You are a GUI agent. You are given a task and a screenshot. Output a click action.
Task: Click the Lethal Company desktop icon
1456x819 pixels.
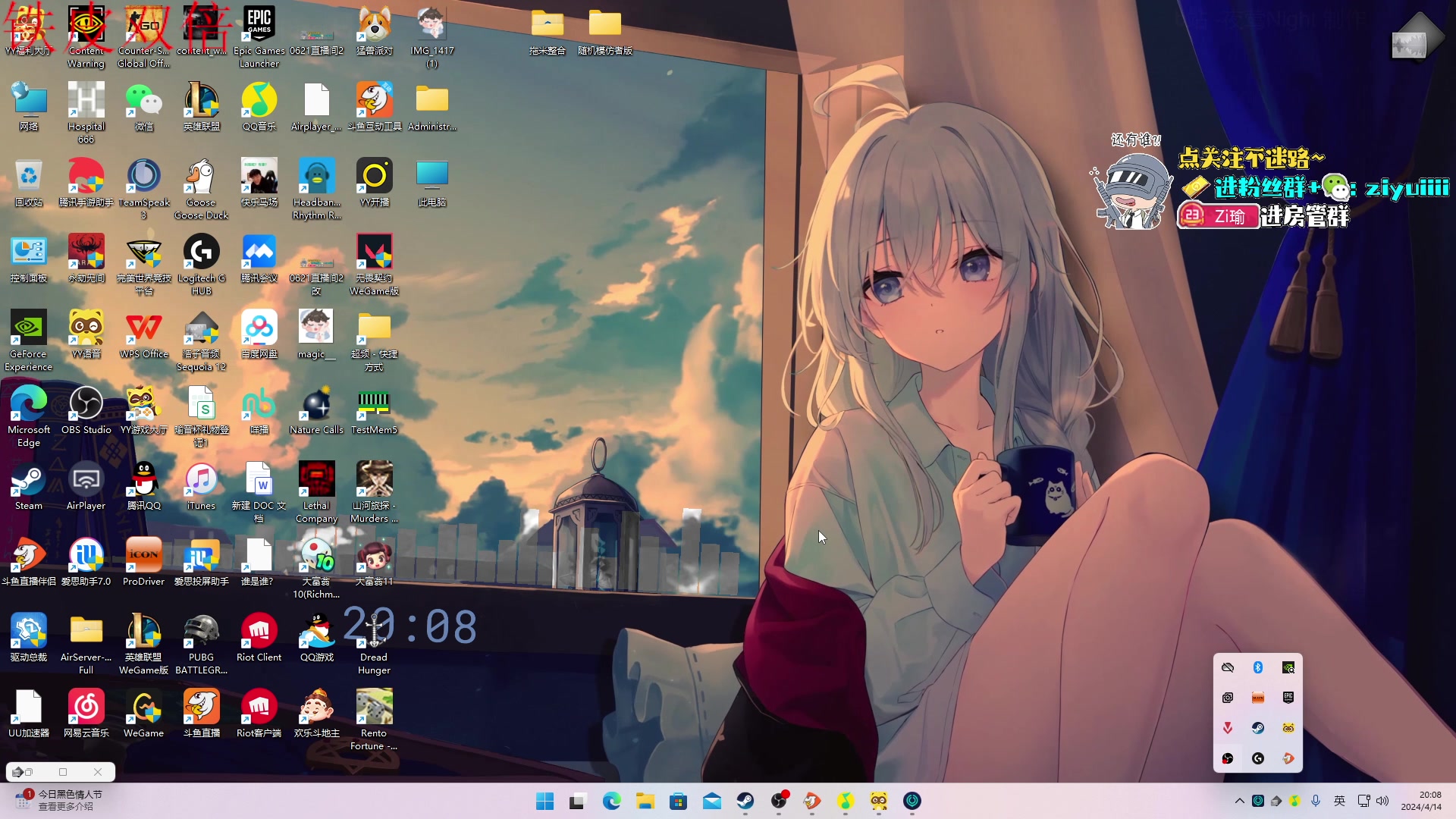click(317, 491)
